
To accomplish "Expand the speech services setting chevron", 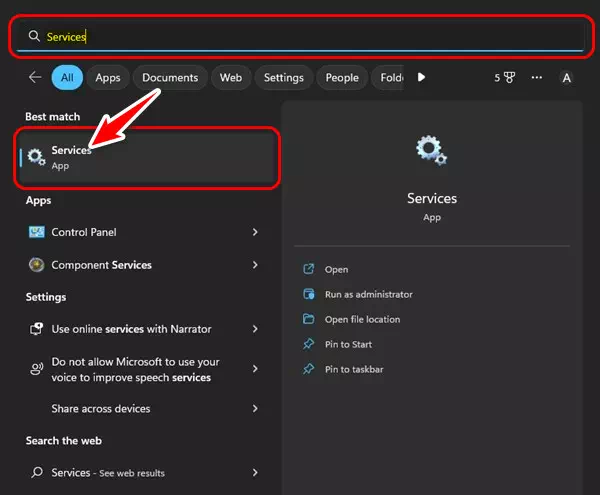I will click(x=255, y=369).
